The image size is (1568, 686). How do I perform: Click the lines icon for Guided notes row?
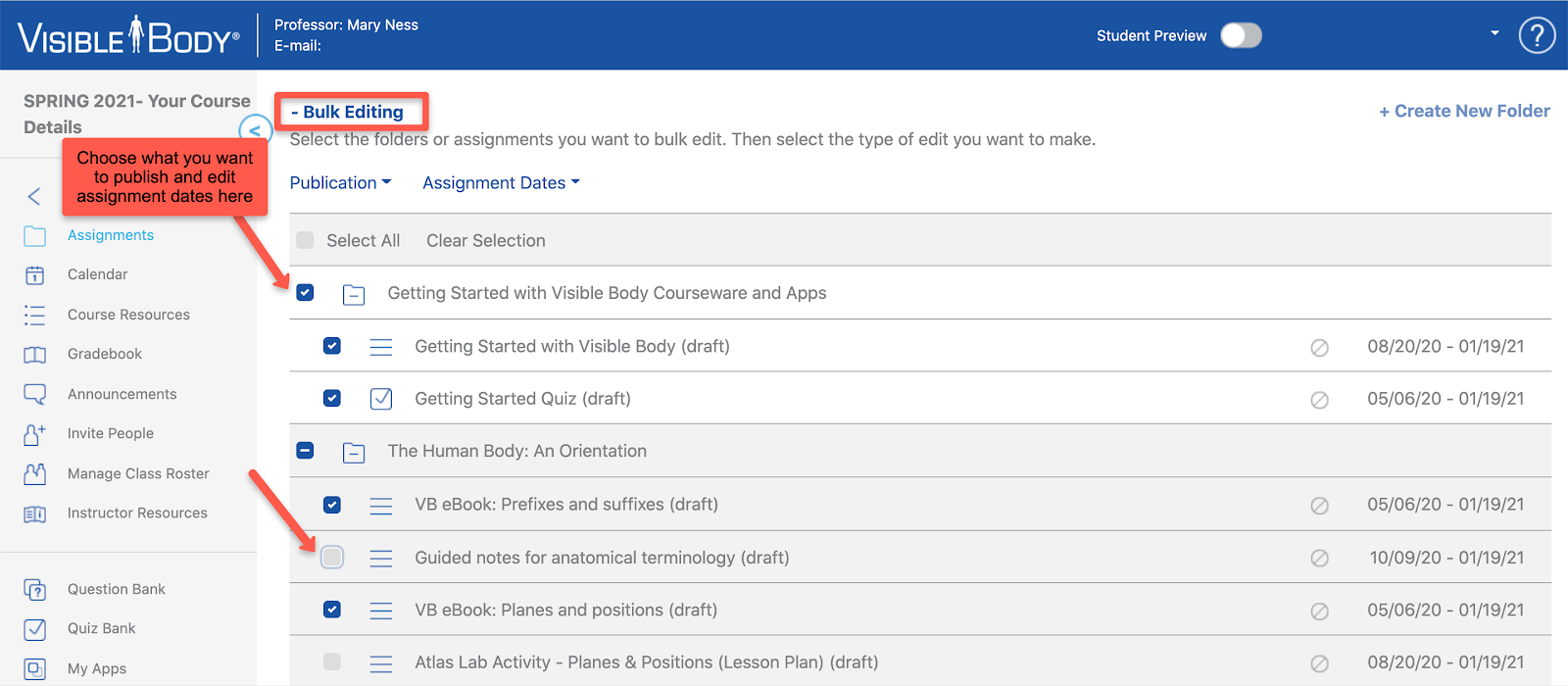[381, 558]
